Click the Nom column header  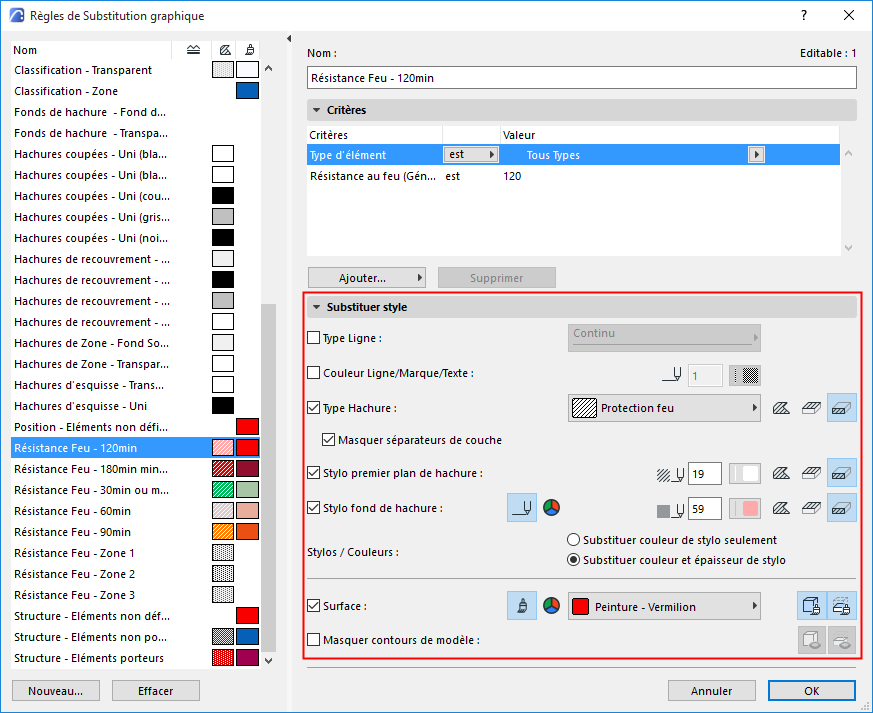[91, 50]
